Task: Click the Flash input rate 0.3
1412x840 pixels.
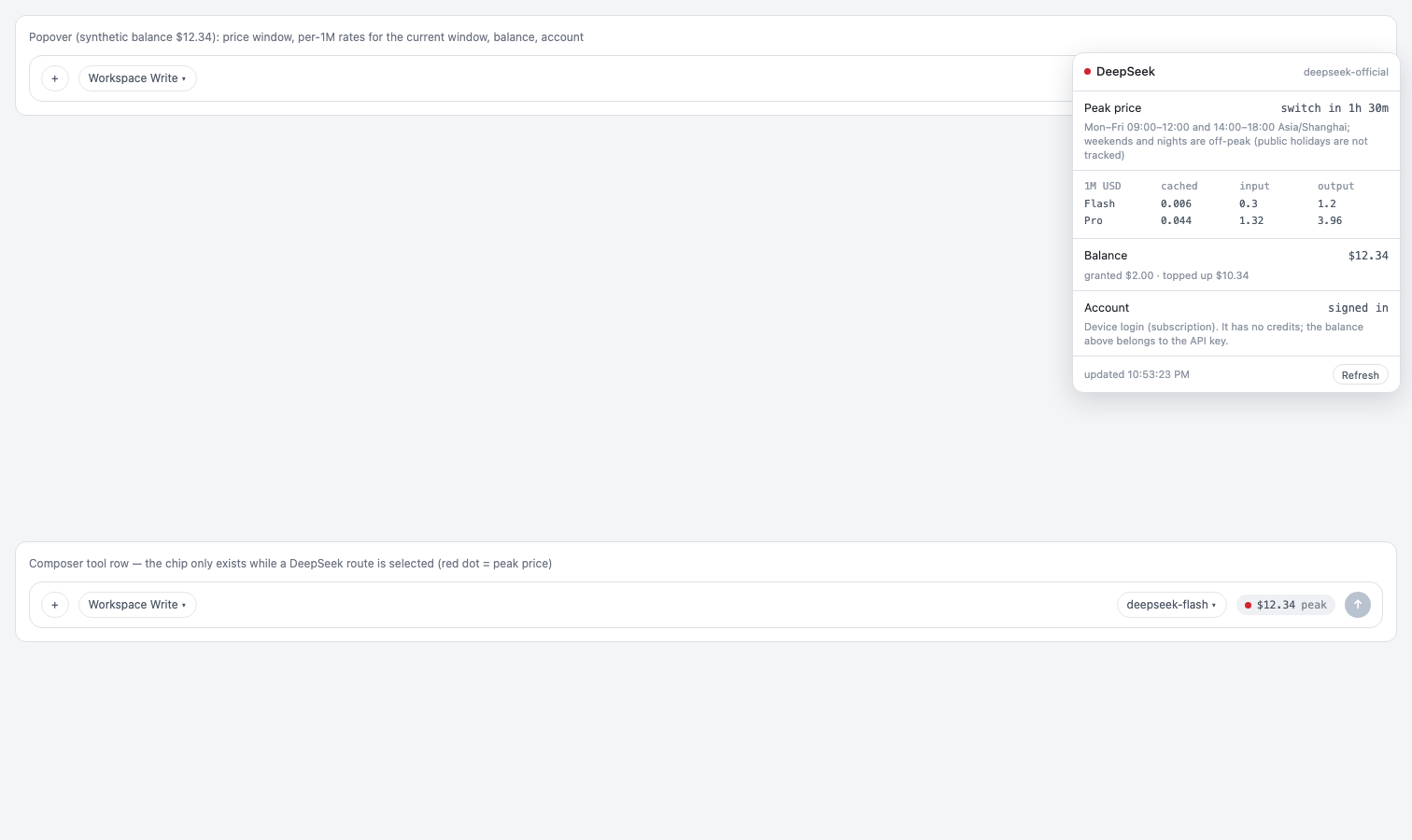Action: (x=1249, y=203)
